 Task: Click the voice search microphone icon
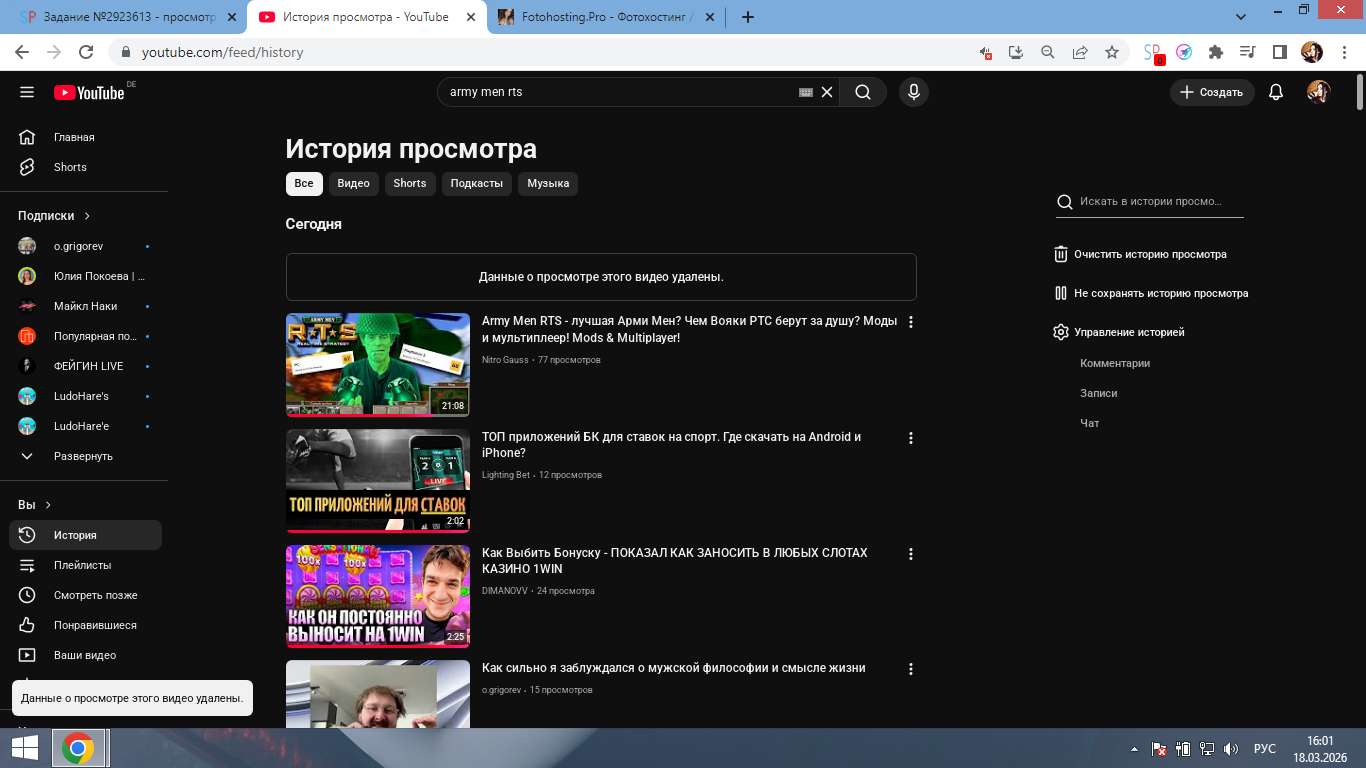[x=912, y=92]
